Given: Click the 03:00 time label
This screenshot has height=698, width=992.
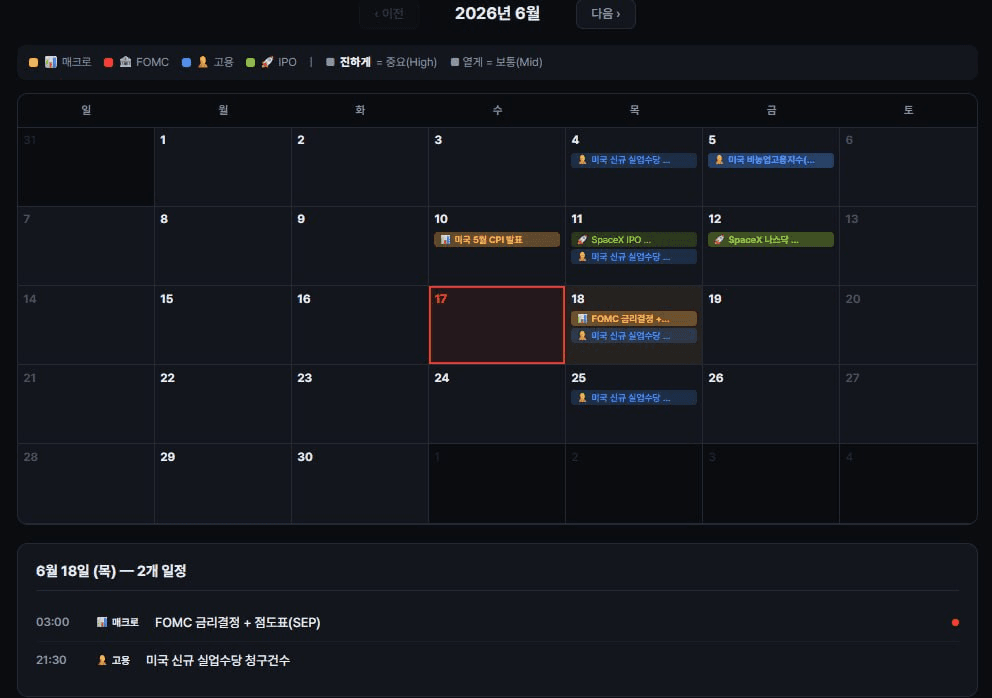Looking at the screenshot, I should coord(53,623).
